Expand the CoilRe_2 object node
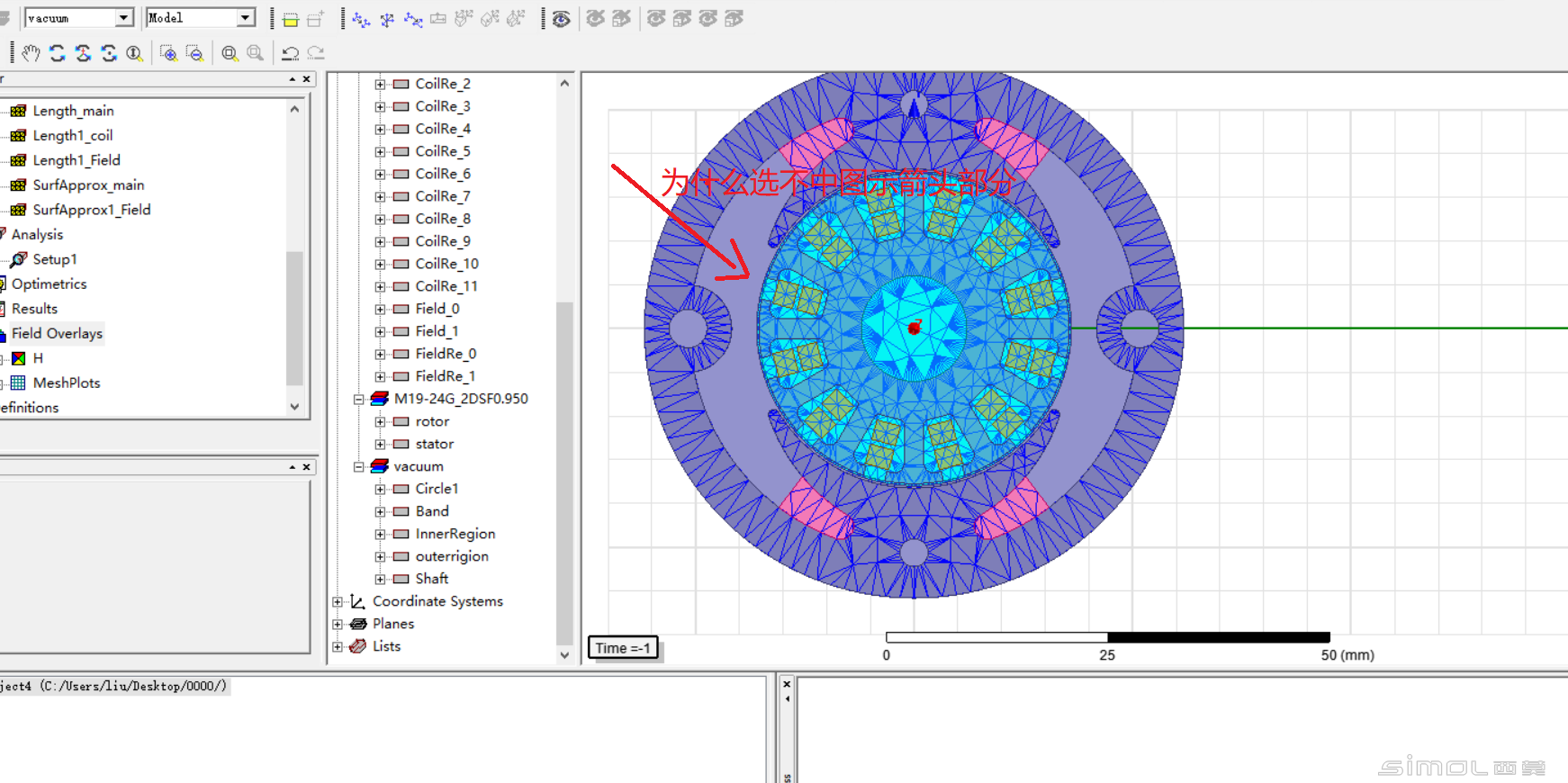 tap(380, 84)
